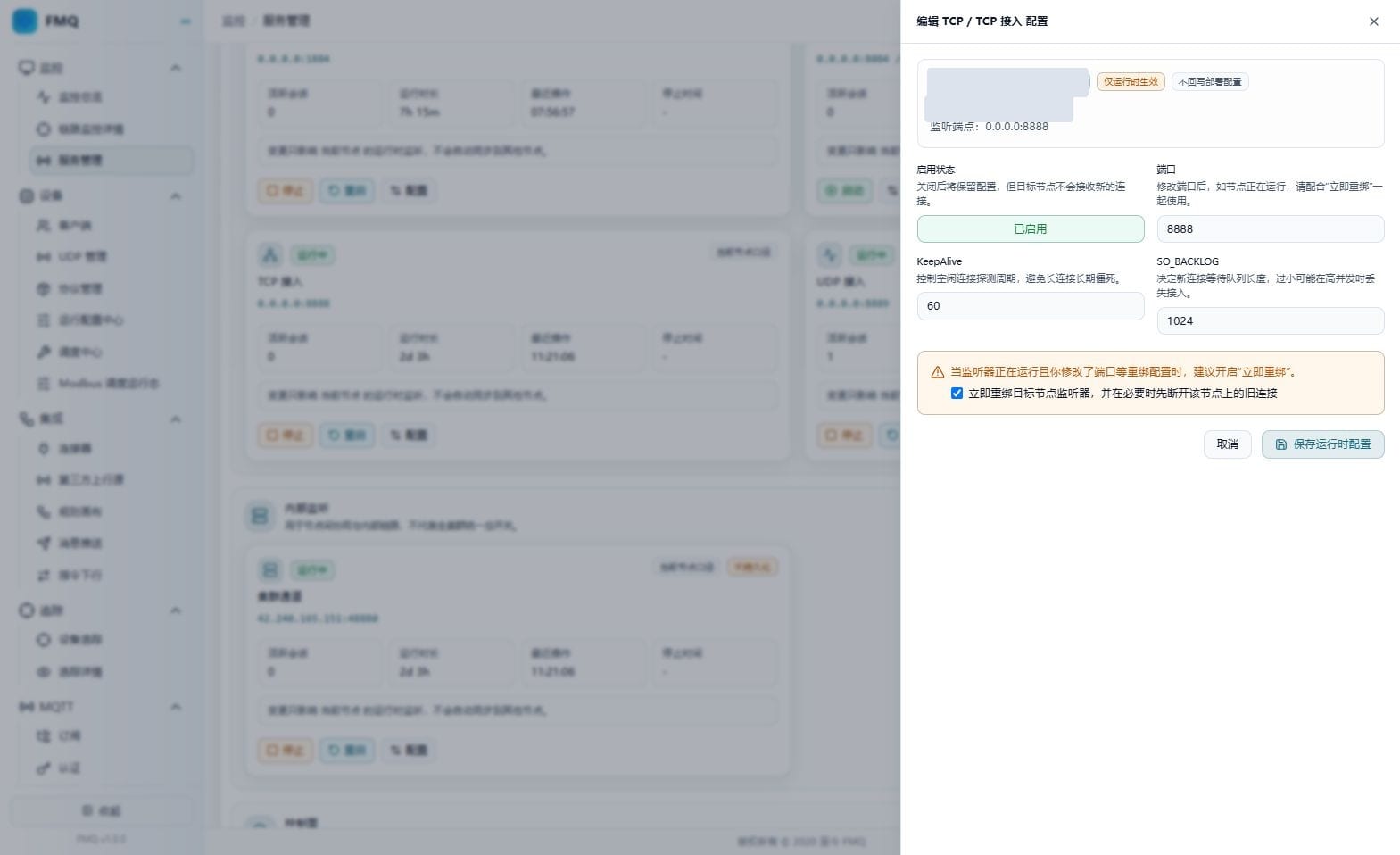
Task: Focus the SO_BACKLOG field showing 1024
Action: 1270,321
